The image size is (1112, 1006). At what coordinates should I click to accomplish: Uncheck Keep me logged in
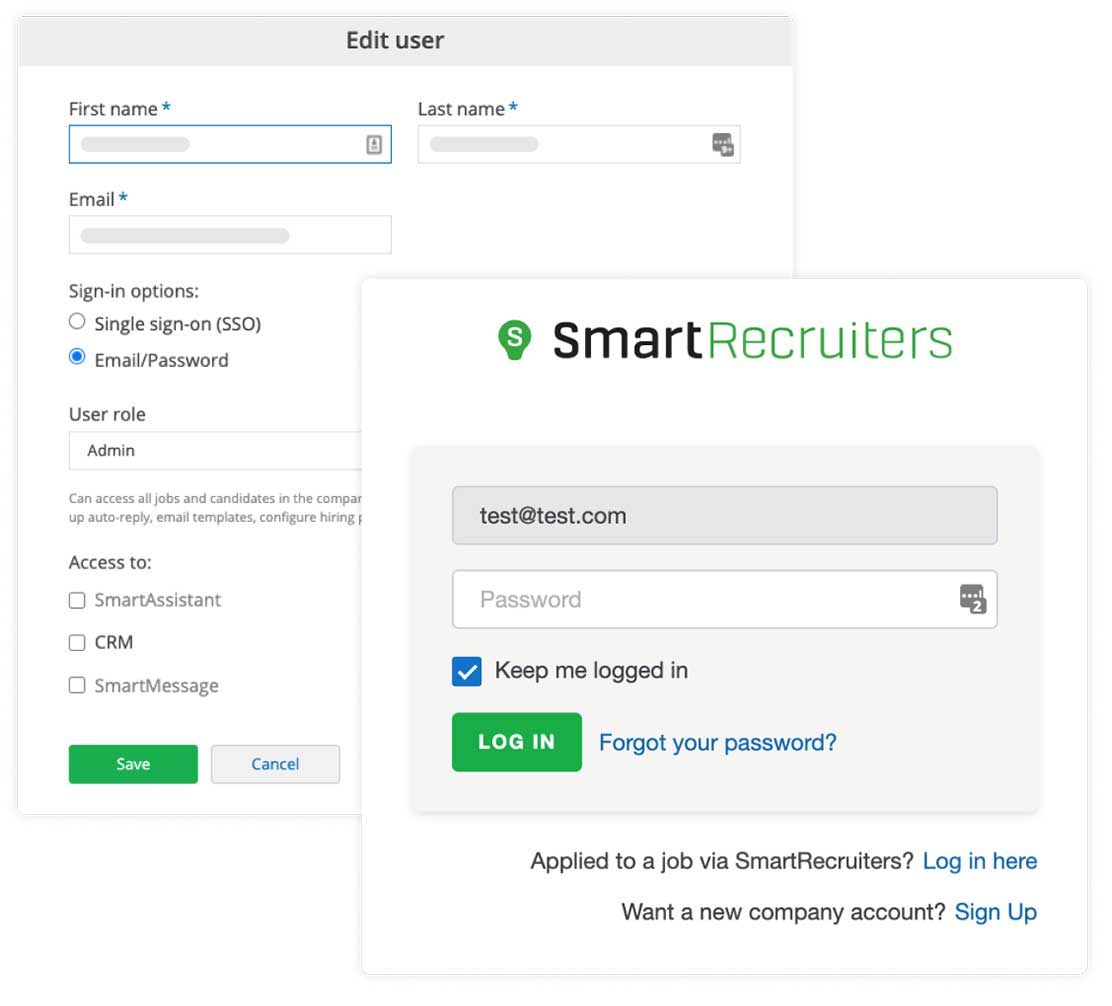pos(467,671)
